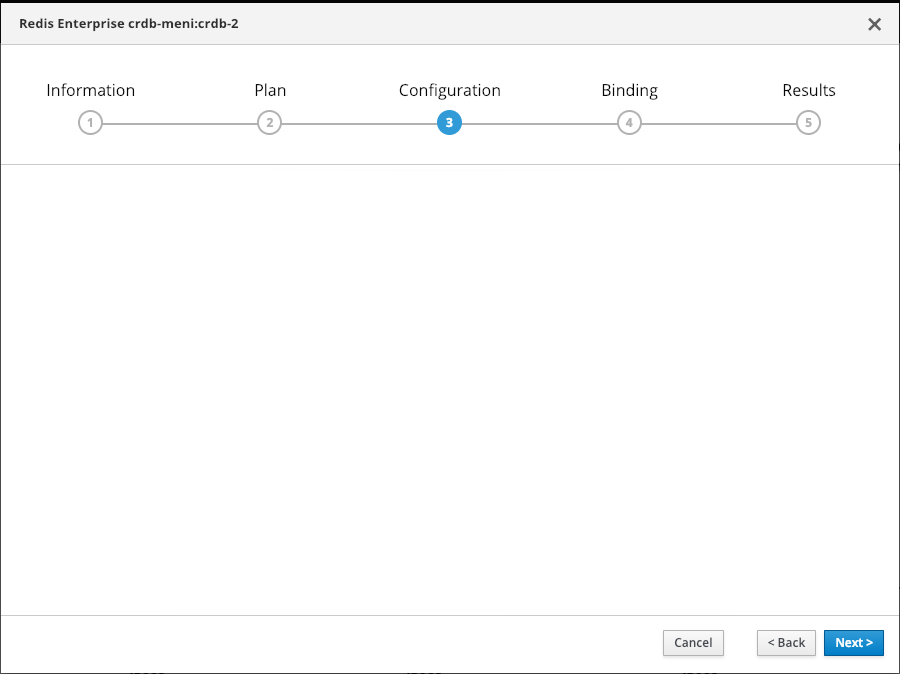Screen dimensions: 900x674
Task: Open the Results step label
Action: [x=808, y=90]
